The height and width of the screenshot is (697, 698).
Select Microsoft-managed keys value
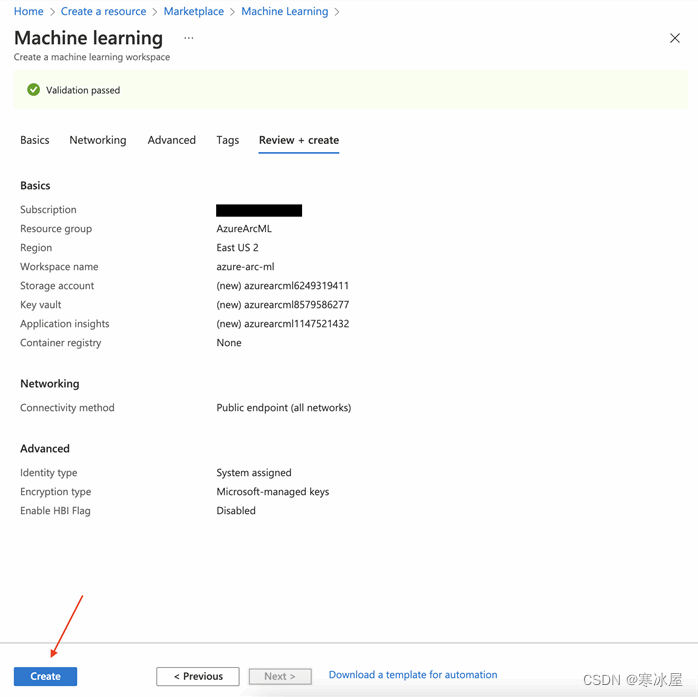point(273,492)
